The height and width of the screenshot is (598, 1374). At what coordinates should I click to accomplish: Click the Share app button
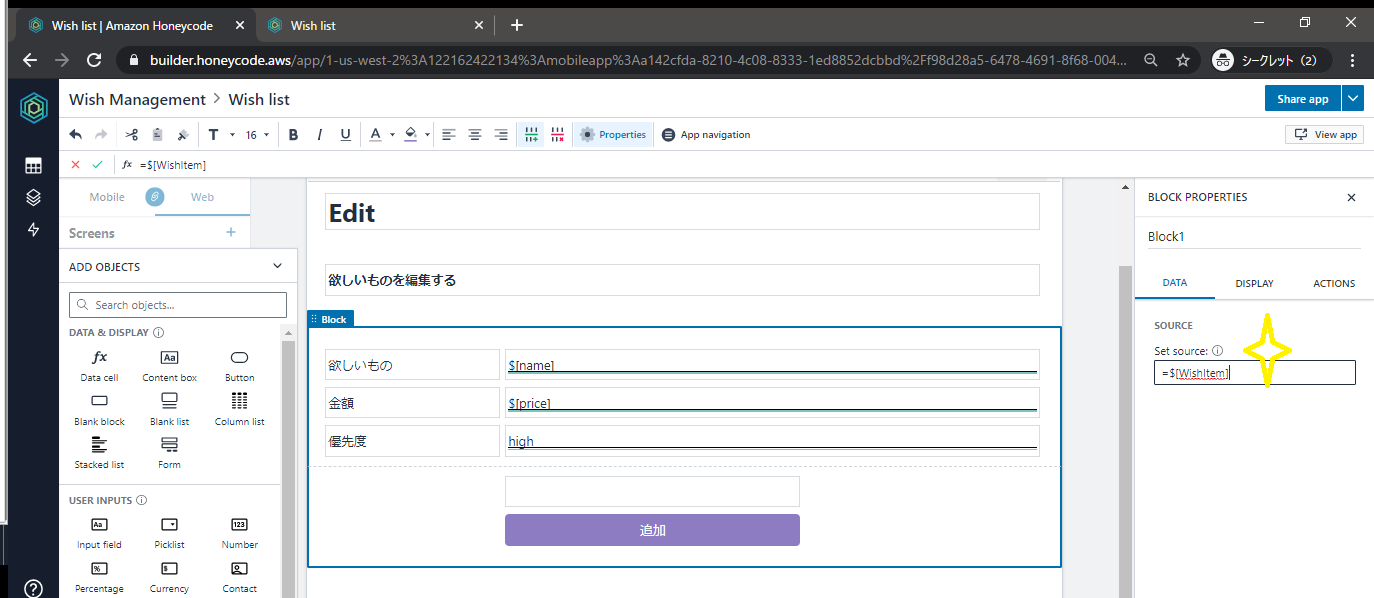[1301, 99]
